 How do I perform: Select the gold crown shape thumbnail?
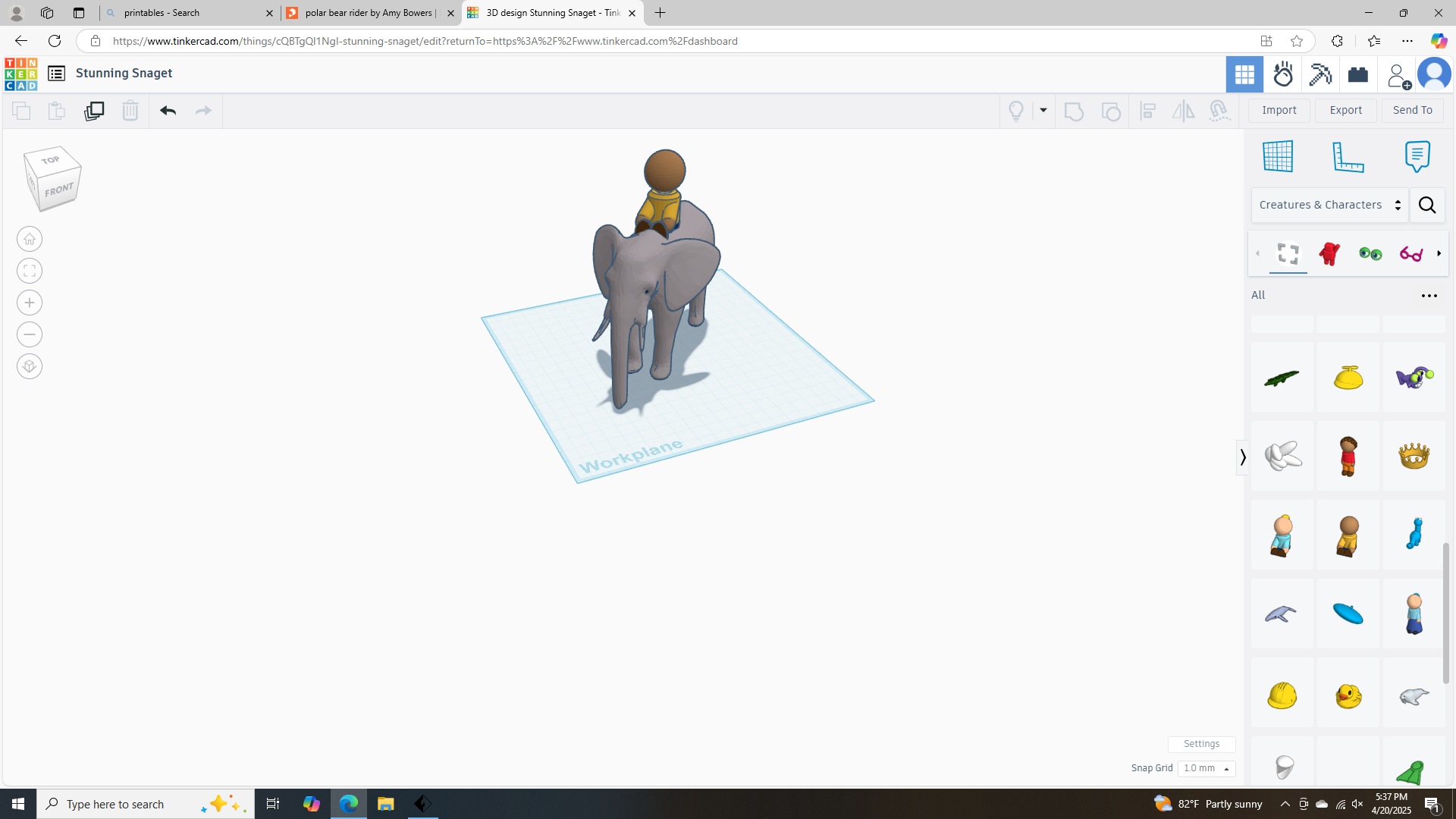[1414, 457]
